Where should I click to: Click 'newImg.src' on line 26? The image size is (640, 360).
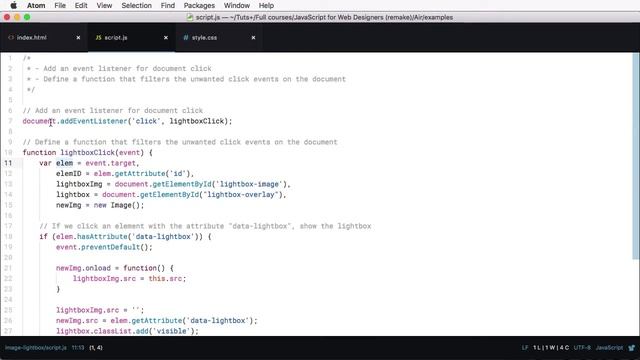click(77, 321)
